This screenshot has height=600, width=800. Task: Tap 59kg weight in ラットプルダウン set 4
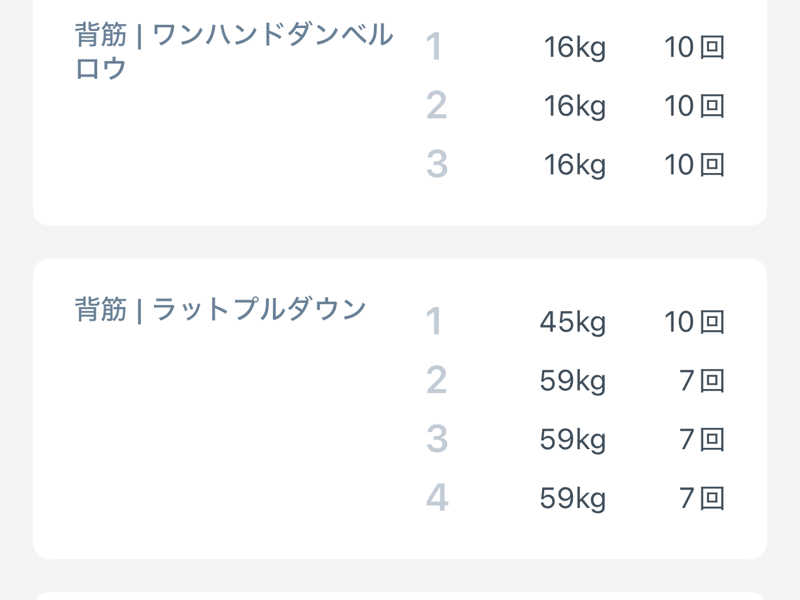[572, 498]
